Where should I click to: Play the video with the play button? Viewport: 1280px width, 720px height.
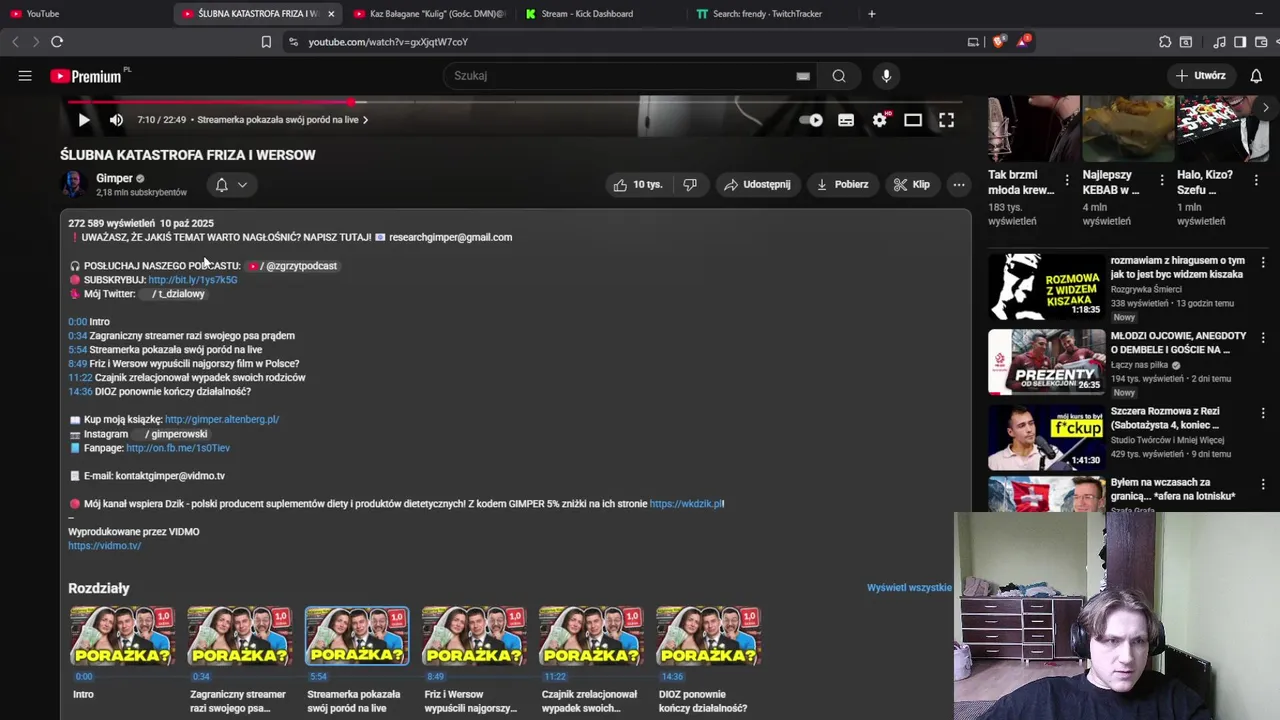tap(84, 120)
